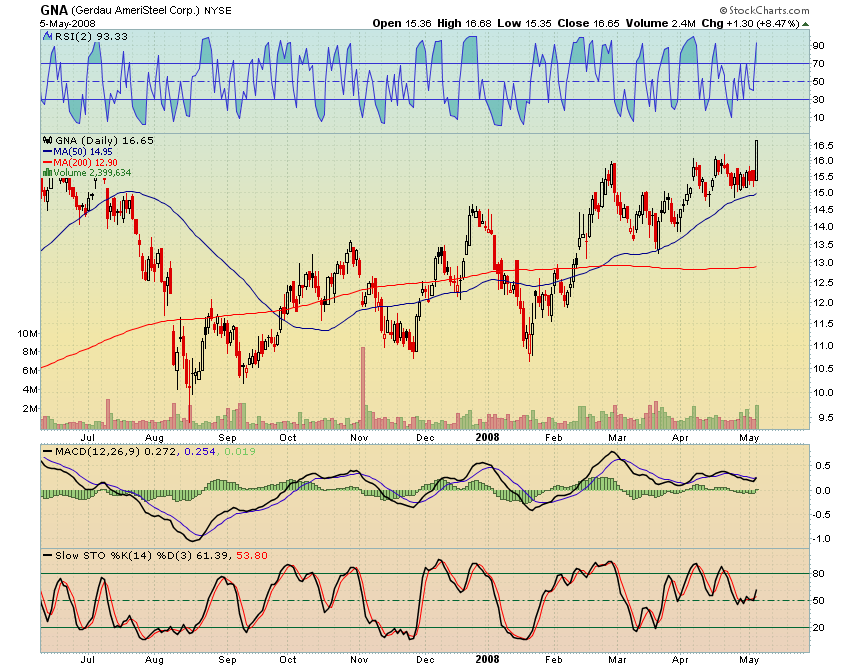Click the GNA ticker symbol in the title
The width and height of the screenshot is (850, 668).
[x=54, y=10]
